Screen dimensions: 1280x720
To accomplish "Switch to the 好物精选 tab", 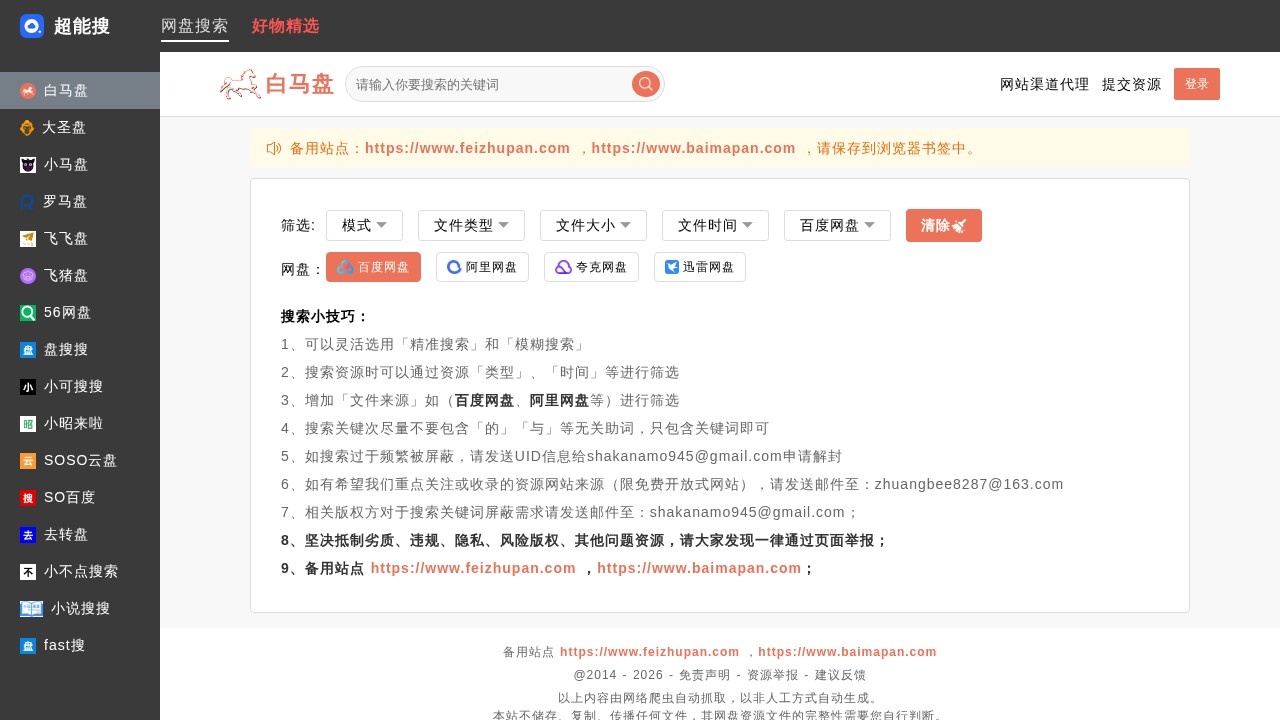I will [x=286, y=26].
